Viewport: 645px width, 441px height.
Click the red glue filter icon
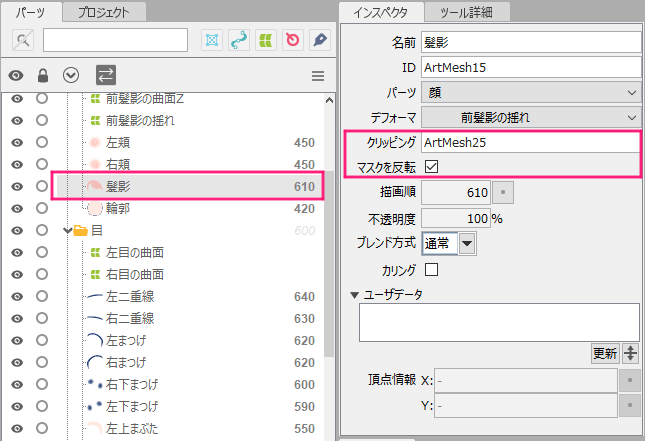(293, 40)
